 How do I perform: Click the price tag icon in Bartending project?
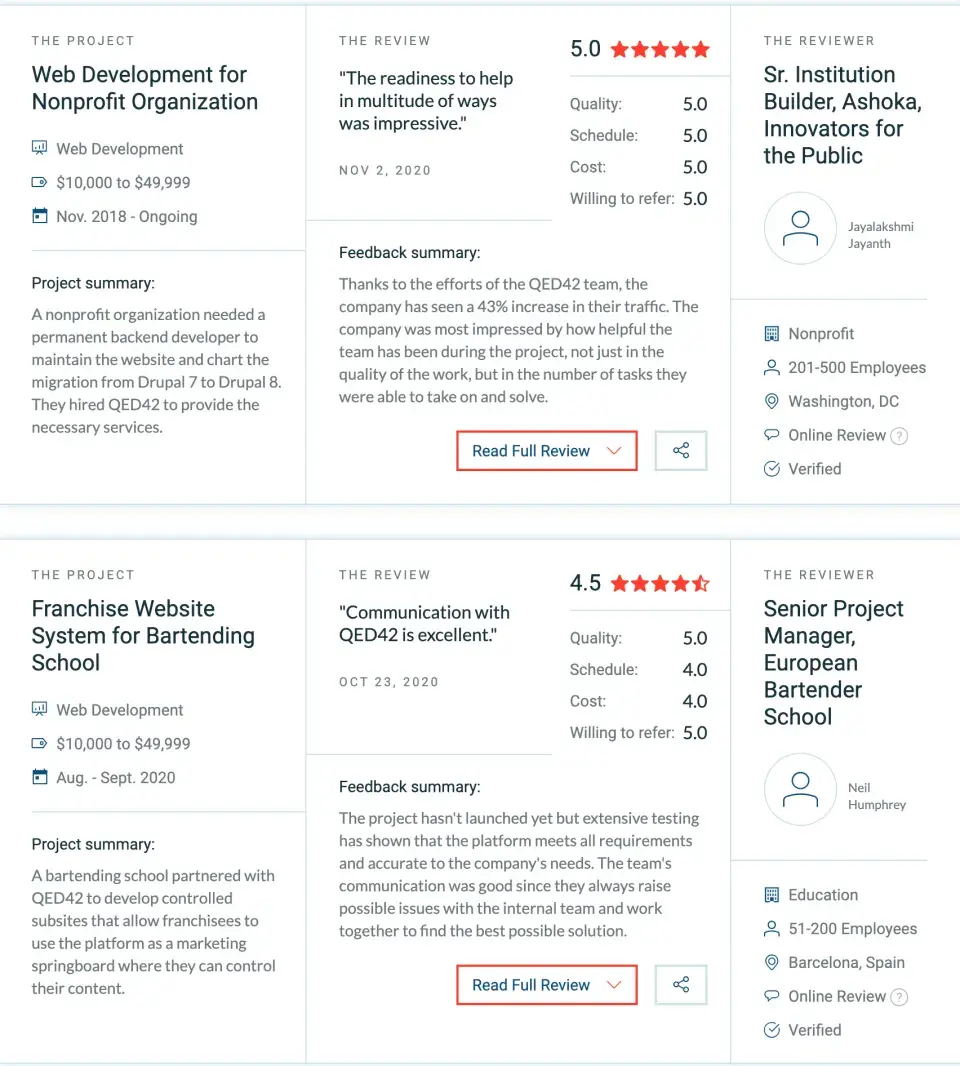[39, 743]
